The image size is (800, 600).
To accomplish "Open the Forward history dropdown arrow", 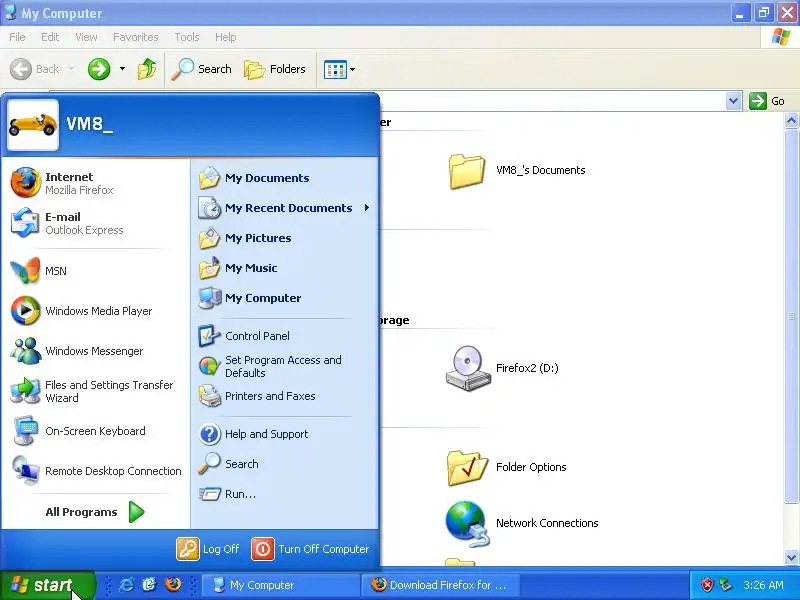I will point(122,69).
